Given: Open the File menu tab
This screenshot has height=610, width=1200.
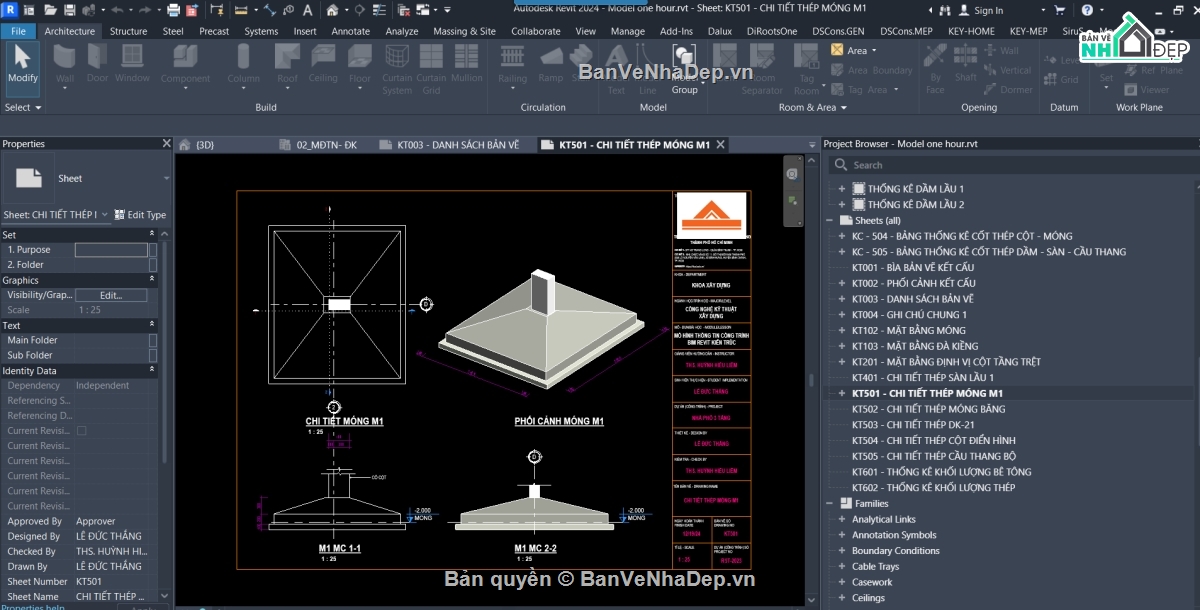Looking at the screenshot, I should (18, 31).
